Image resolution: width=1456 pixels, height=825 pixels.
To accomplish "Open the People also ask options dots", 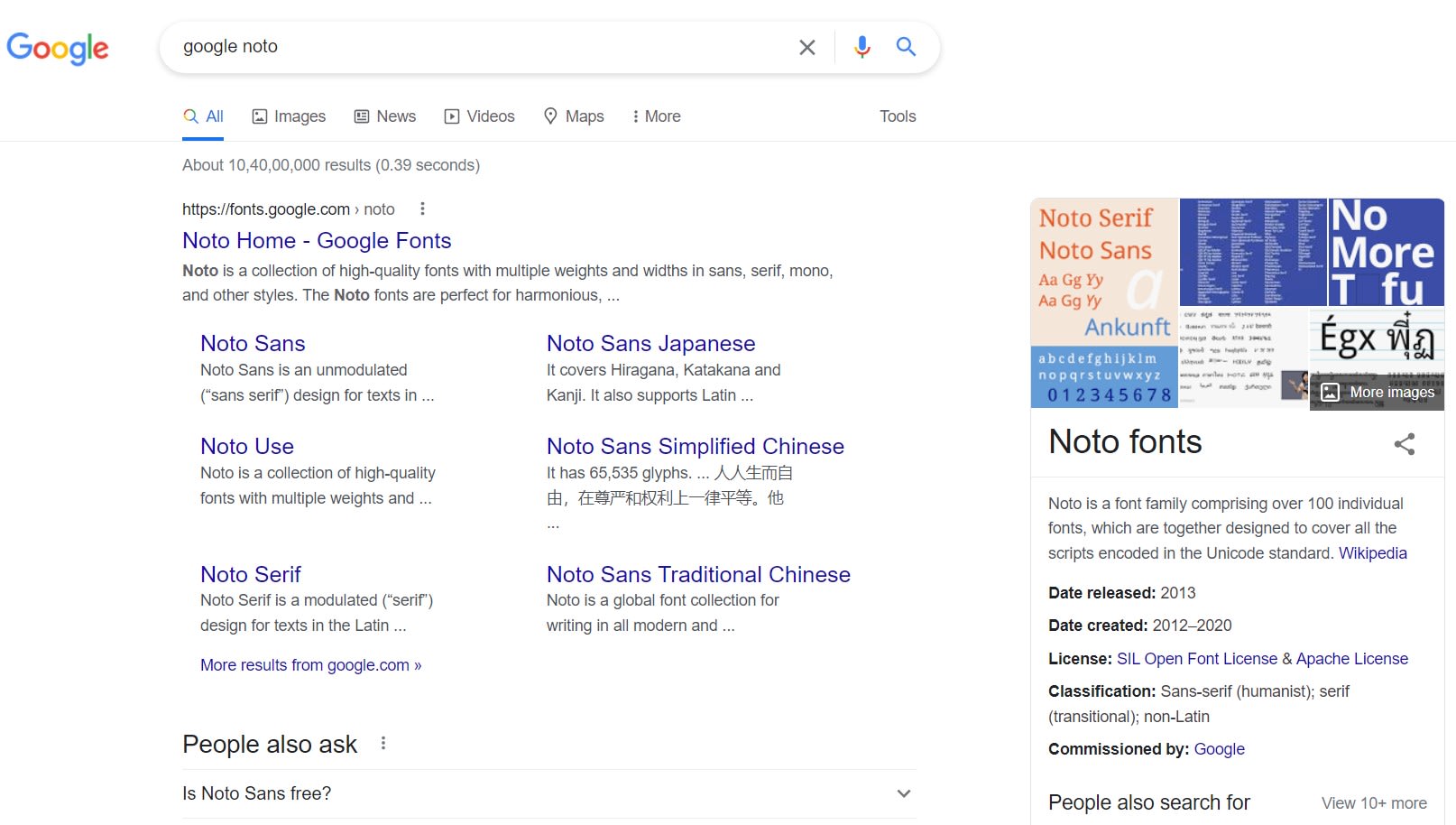I will tap(383, 743).
